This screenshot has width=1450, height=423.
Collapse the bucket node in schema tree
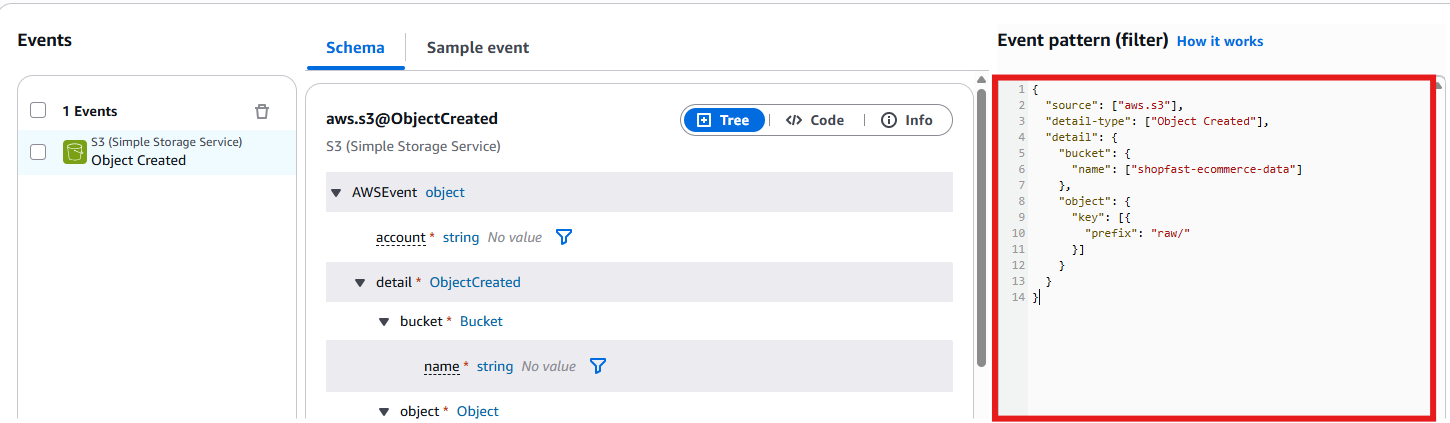(384, 322)
